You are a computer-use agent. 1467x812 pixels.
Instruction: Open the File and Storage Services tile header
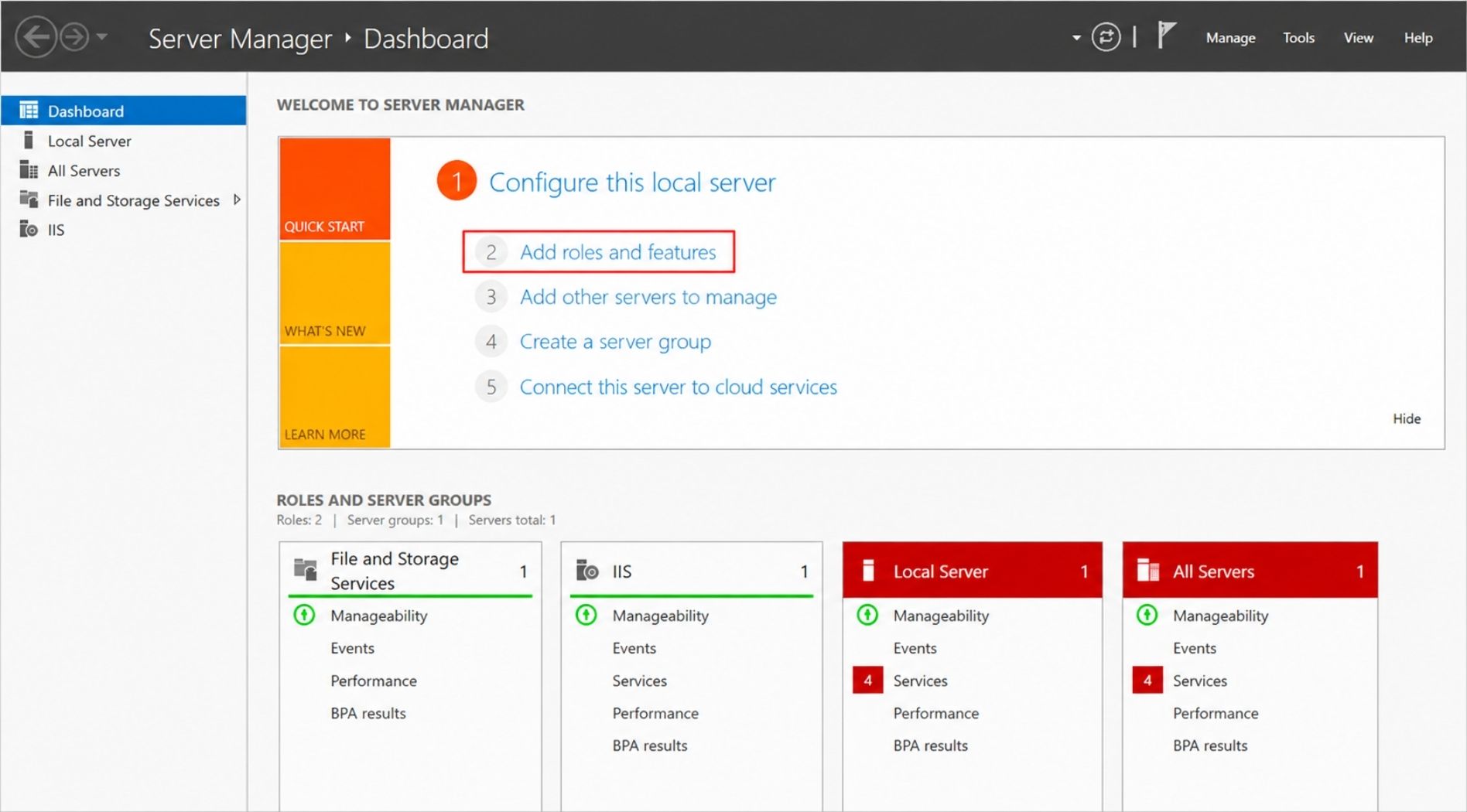point(410,571)
